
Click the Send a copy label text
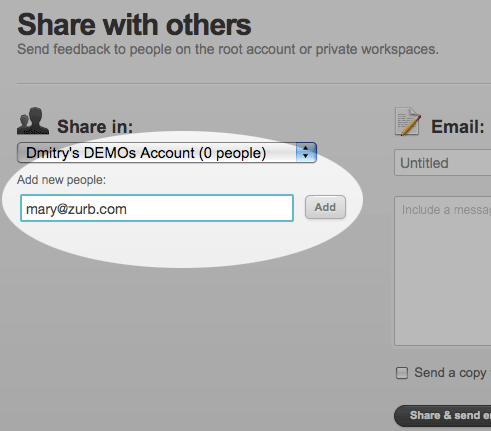(450, 373)
